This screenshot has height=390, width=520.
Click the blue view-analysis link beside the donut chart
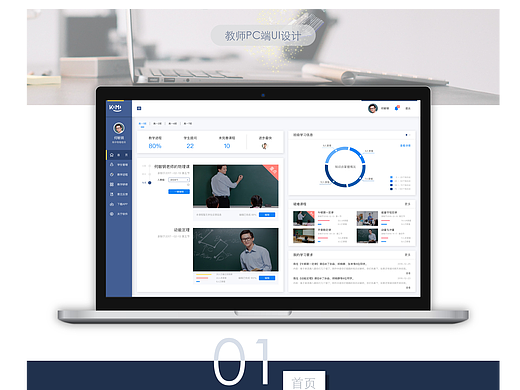coord(405,146)
